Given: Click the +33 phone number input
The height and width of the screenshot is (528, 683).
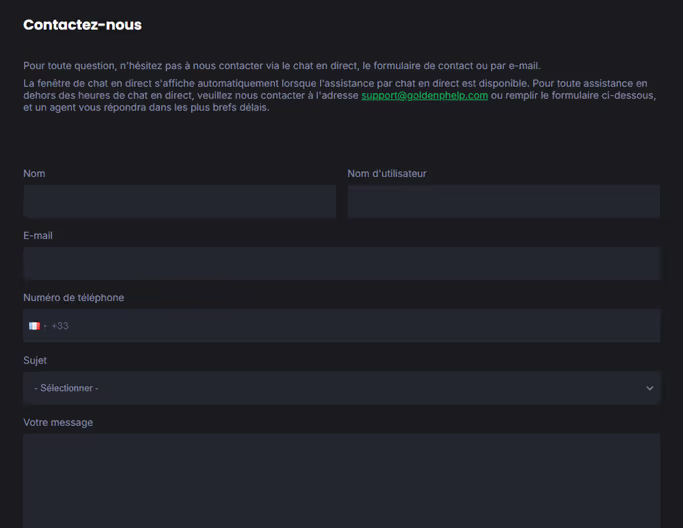Looking at the screenshot, I should 350,326.
